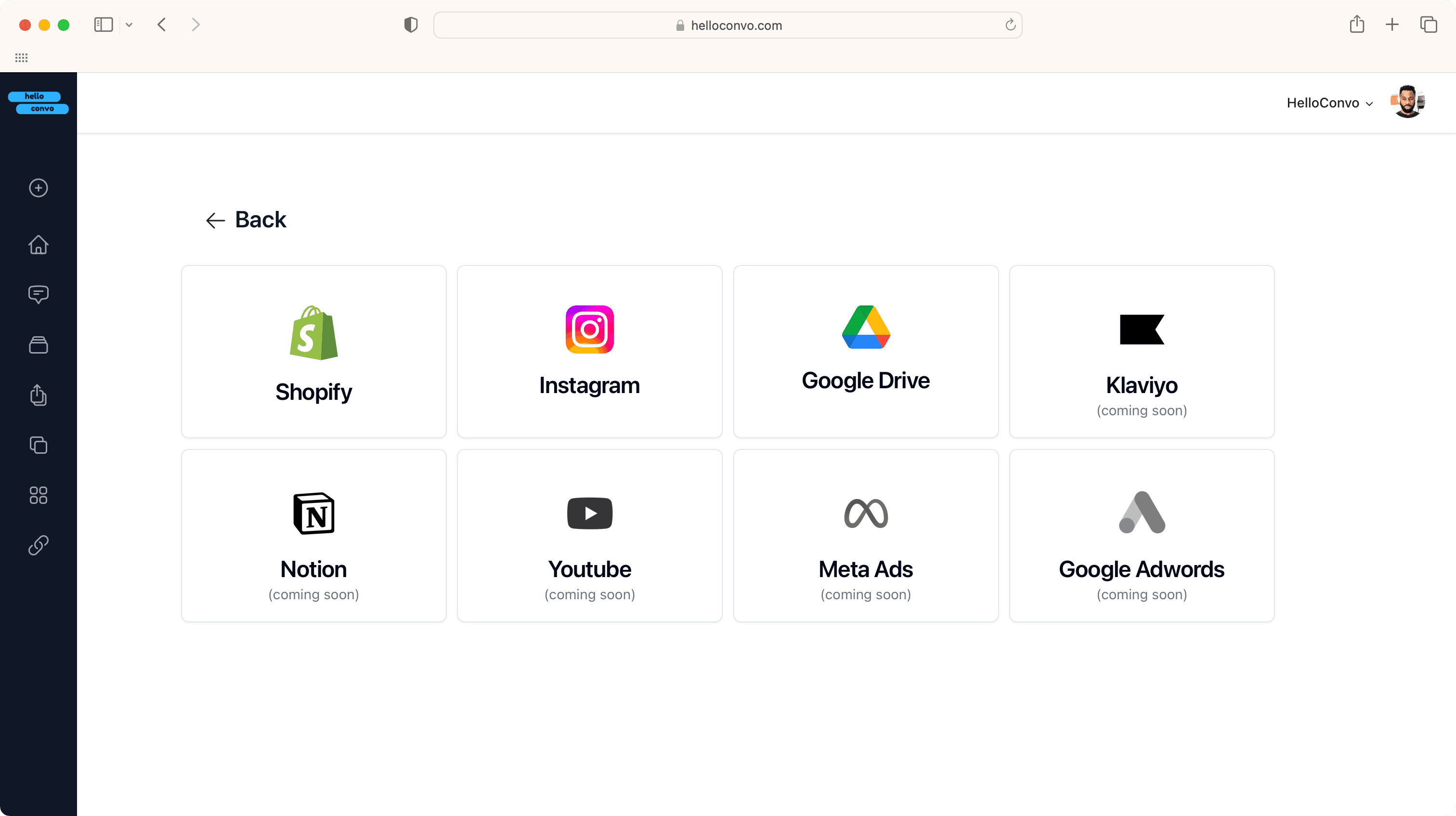
Task: Open the four-squares grid icon in sidebar
Action: click(39, 495)
